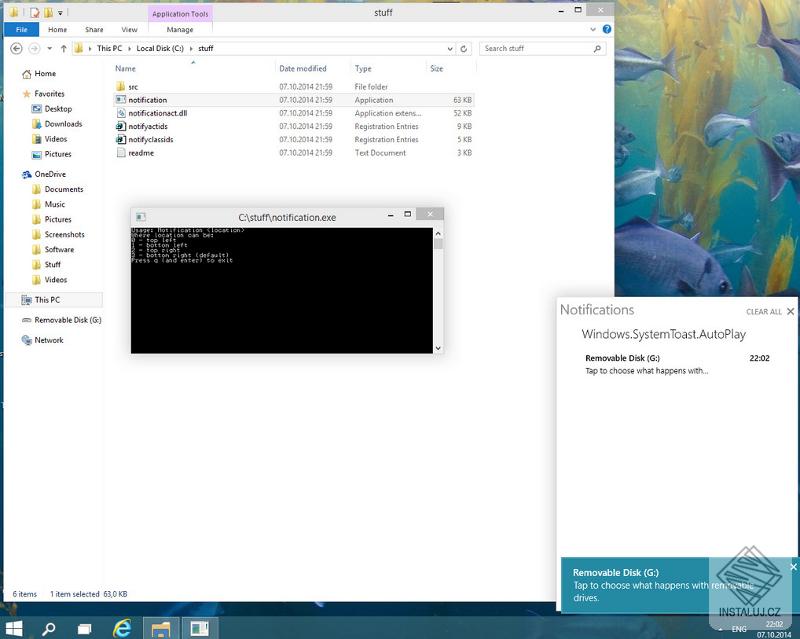800x639 pixels.
Task: Click Clear All in Notifications panel
Action: tap(764, 312)
